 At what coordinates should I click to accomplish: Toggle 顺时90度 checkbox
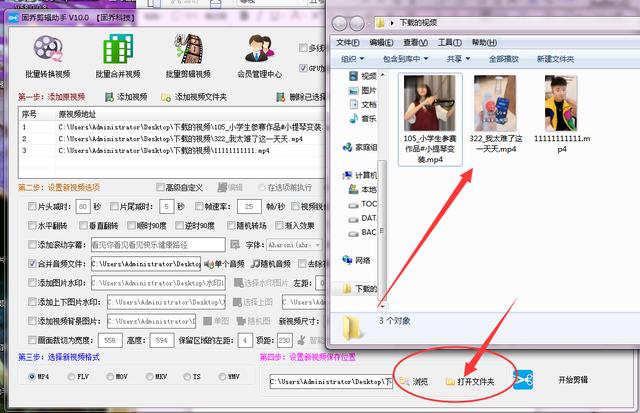tap(131, 225)
